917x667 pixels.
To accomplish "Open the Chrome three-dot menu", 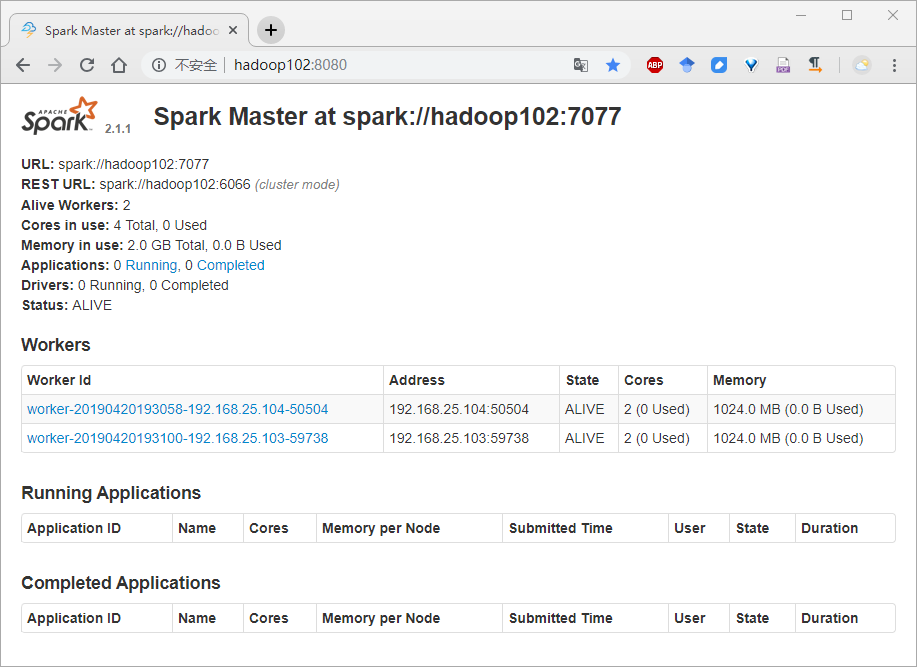I will 894,65.
